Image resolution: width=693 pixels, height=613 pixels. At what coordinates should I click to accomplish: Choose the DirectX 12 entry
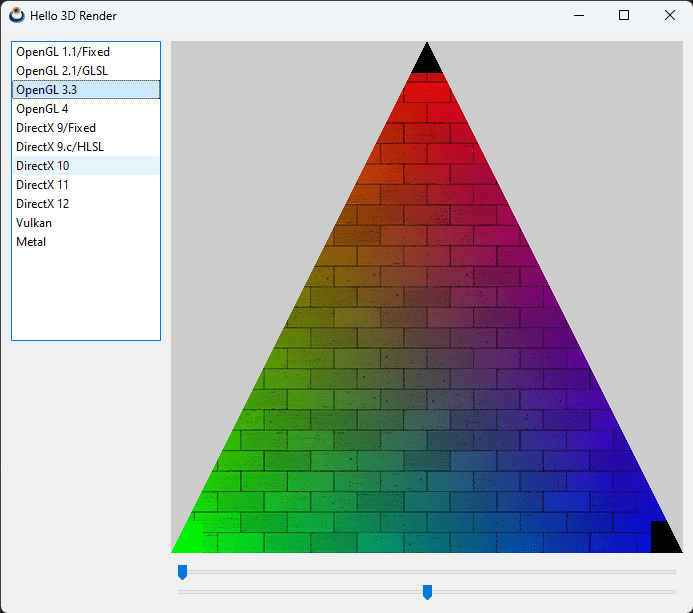point(43,204)
